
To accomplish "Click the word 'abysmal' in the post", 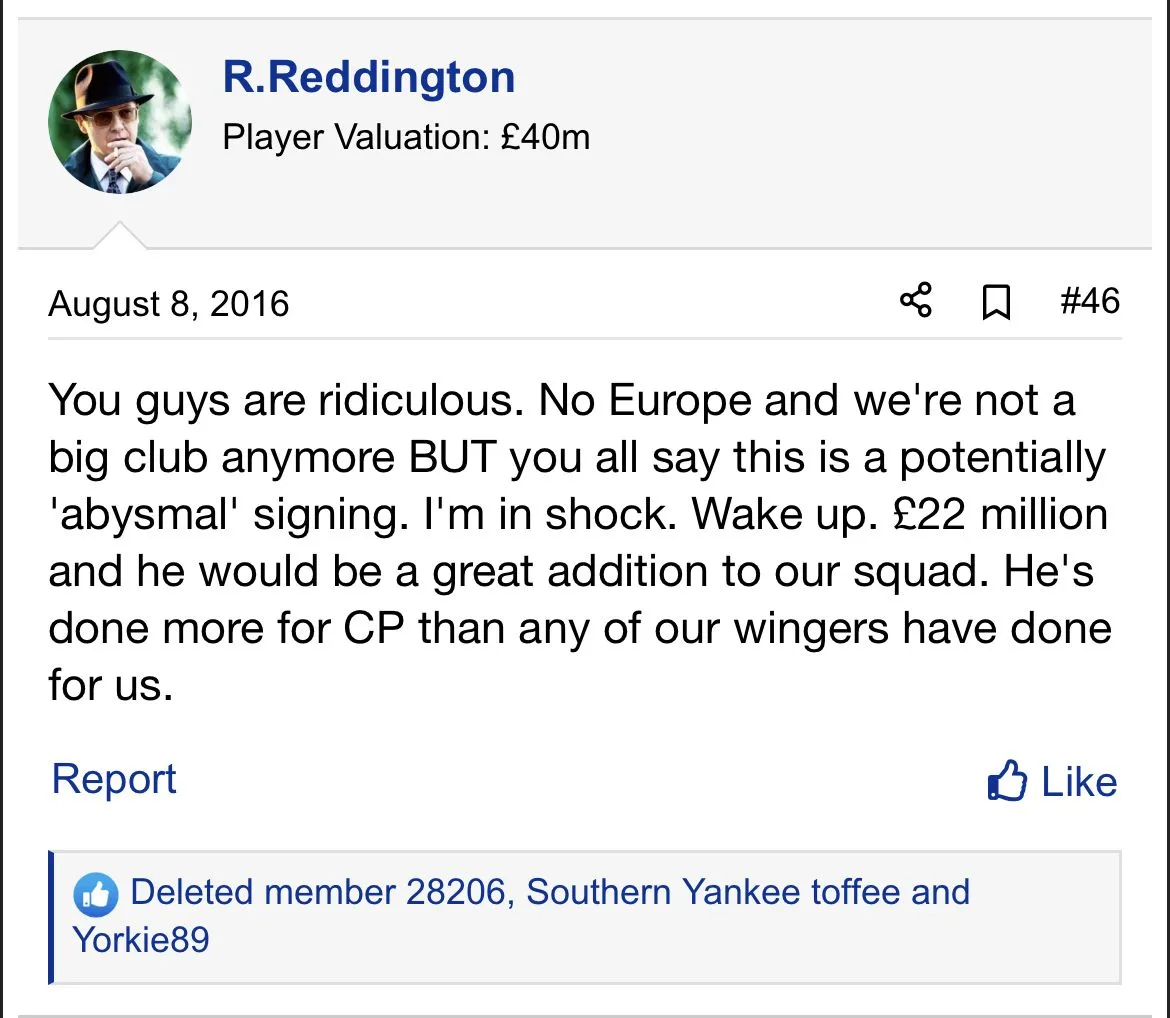I will pyautogui.click(x=147, y=514).
